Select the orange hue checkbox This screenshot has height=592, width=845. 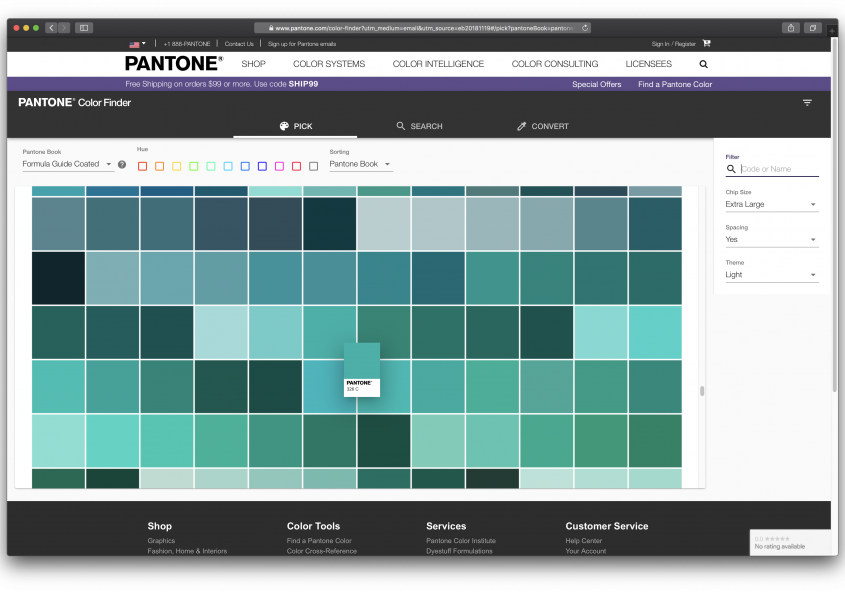(x=160, y=166)
